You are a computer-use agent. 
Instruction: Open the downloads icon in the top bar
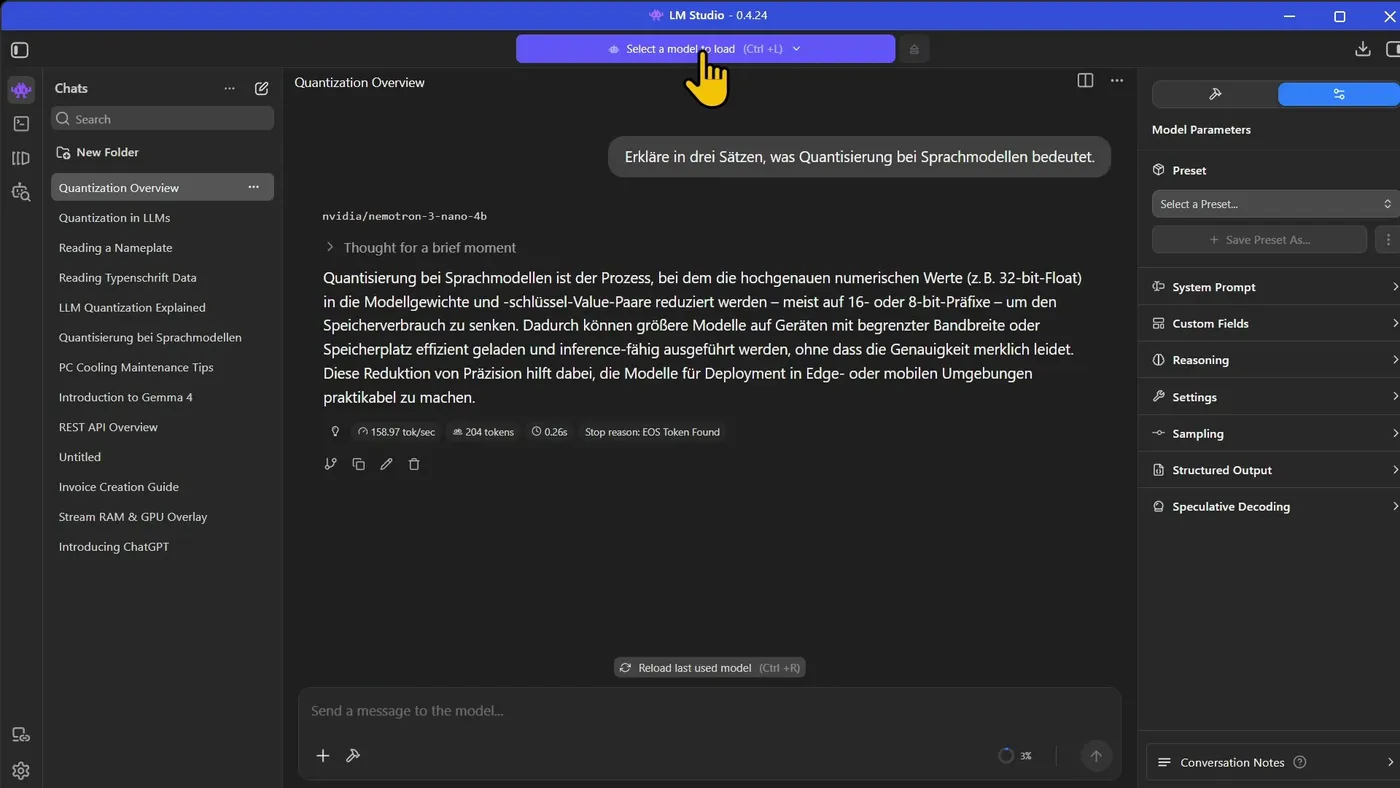[x=1362, y=49]
